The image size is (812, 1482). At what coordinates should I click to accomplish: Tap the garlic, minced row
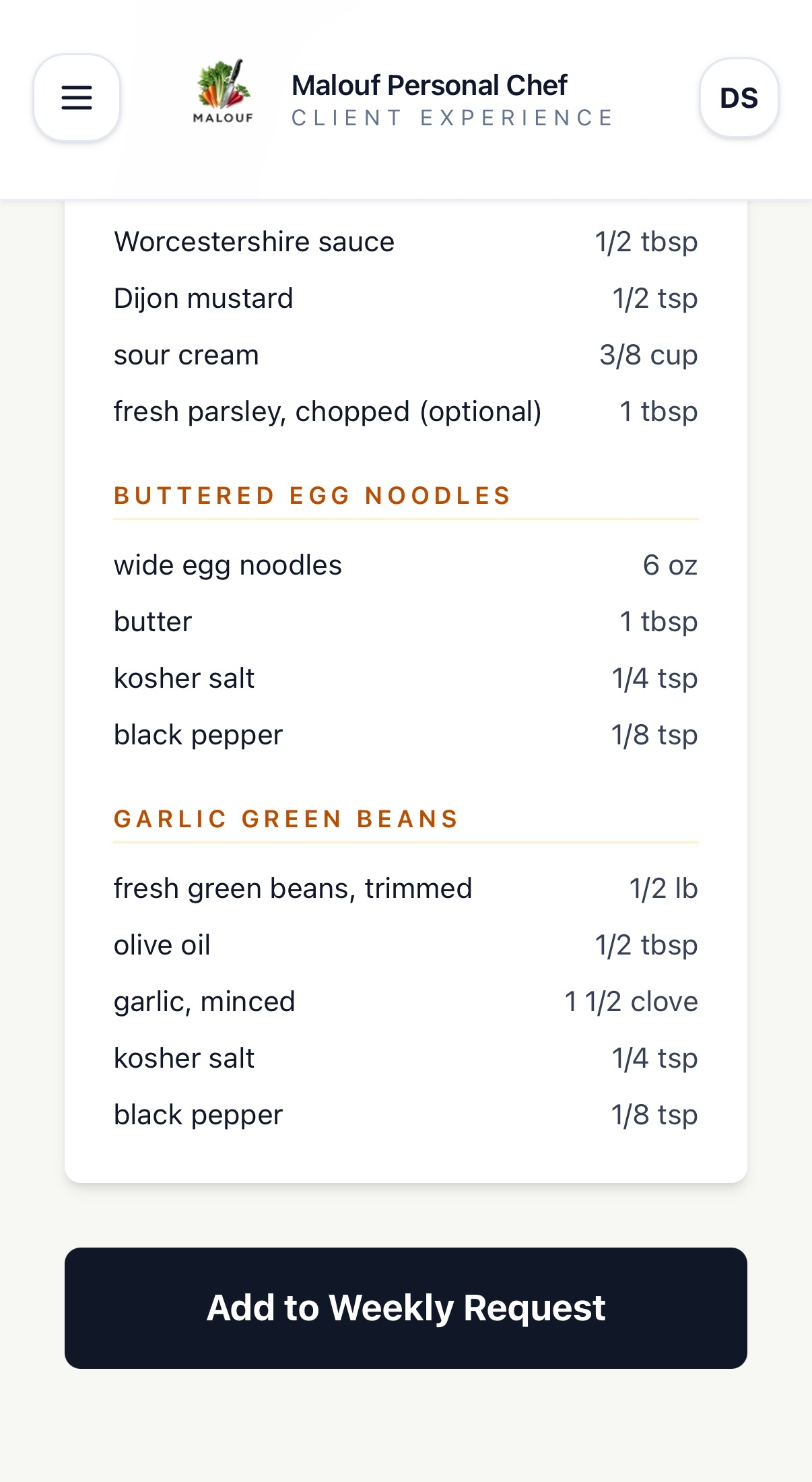click(406, 1002)
